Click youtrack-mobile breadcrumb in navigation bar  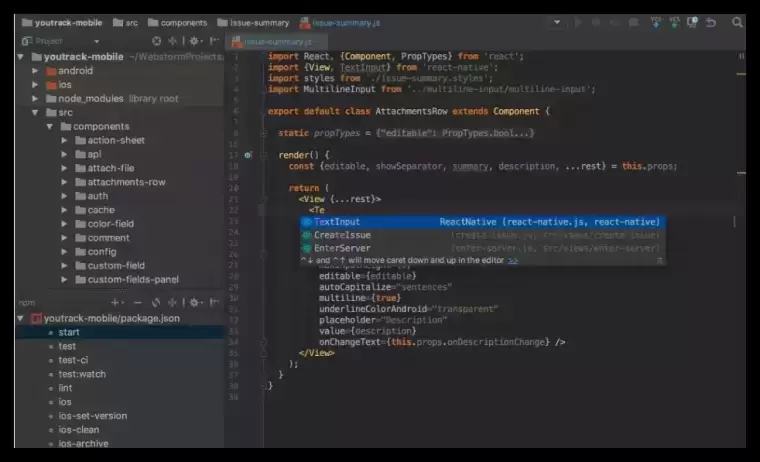click(62, 23)
